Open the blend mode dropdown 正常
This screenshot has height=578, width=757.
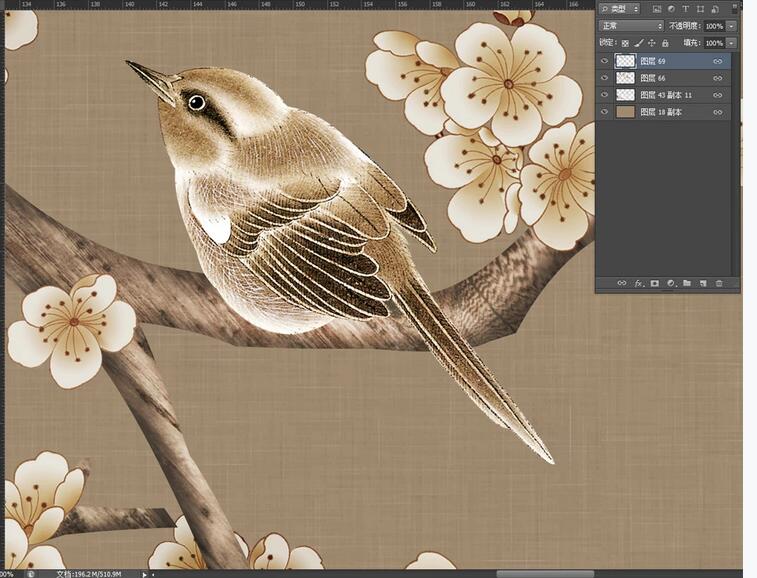631,26
